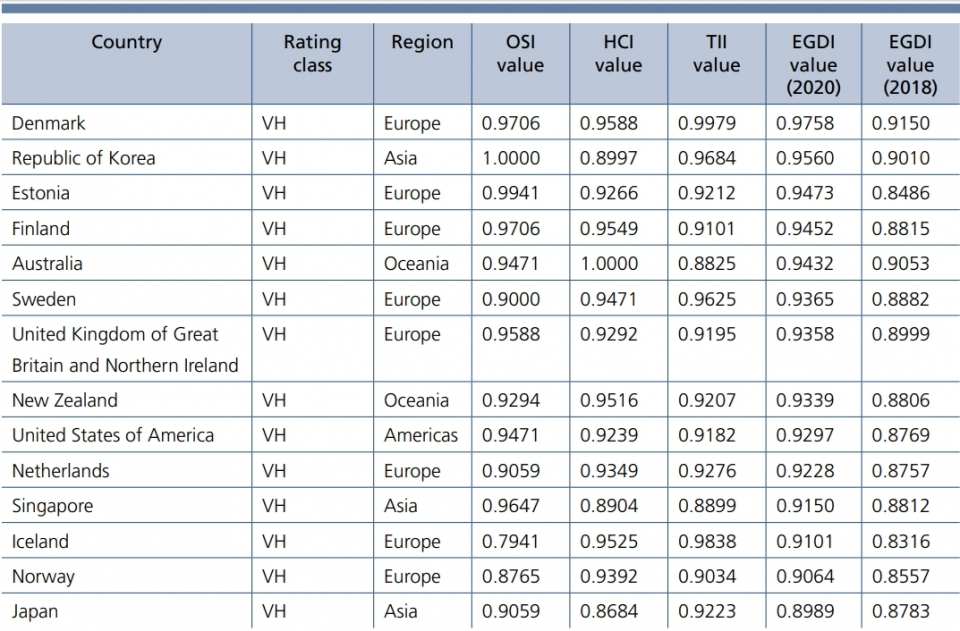Select Estonia in the Country column

pyautogui.click(x=41, y=193)
